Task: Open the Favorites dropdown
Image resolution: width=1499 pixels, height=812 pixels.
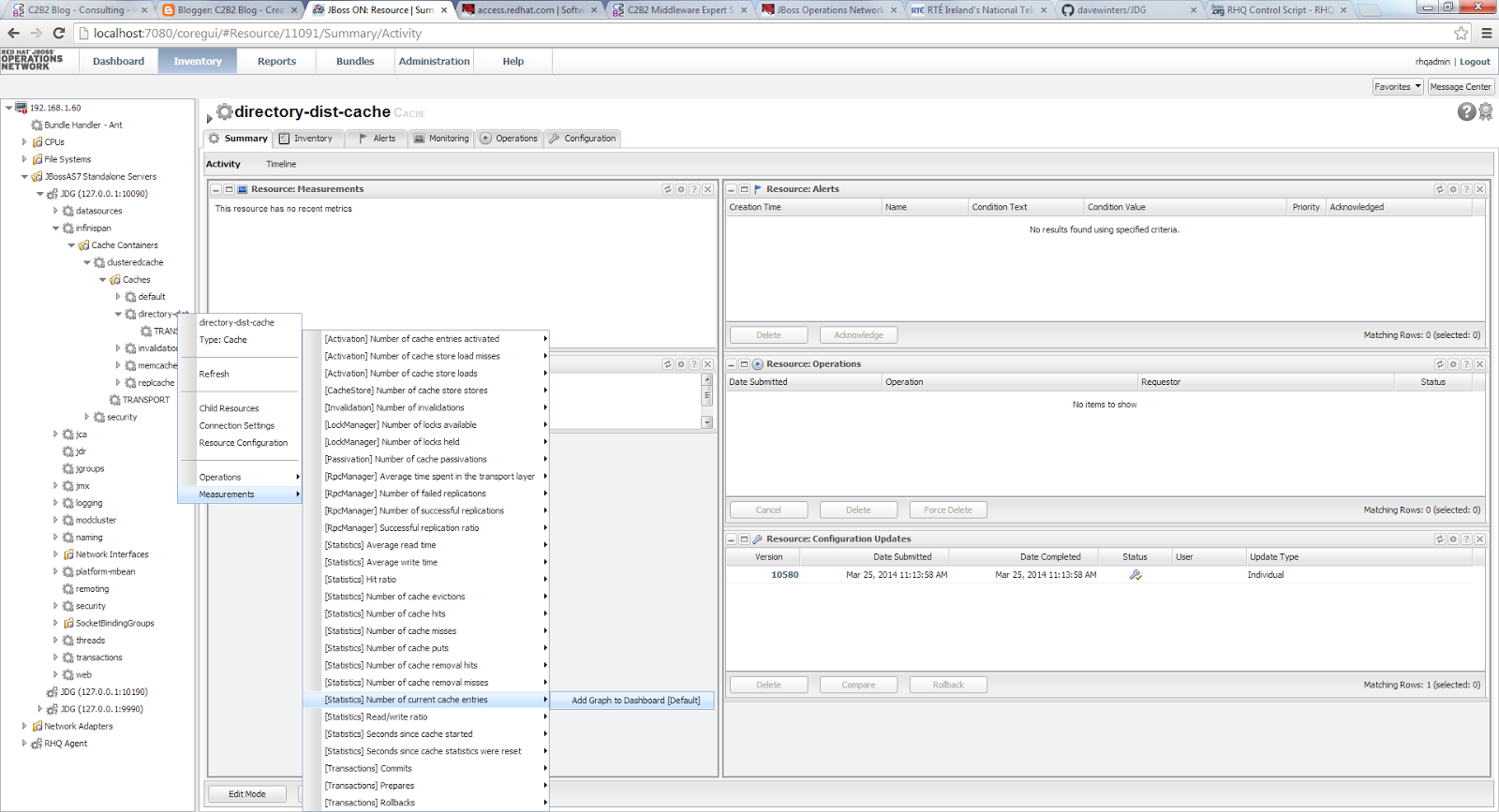Action: point(1398,87)
